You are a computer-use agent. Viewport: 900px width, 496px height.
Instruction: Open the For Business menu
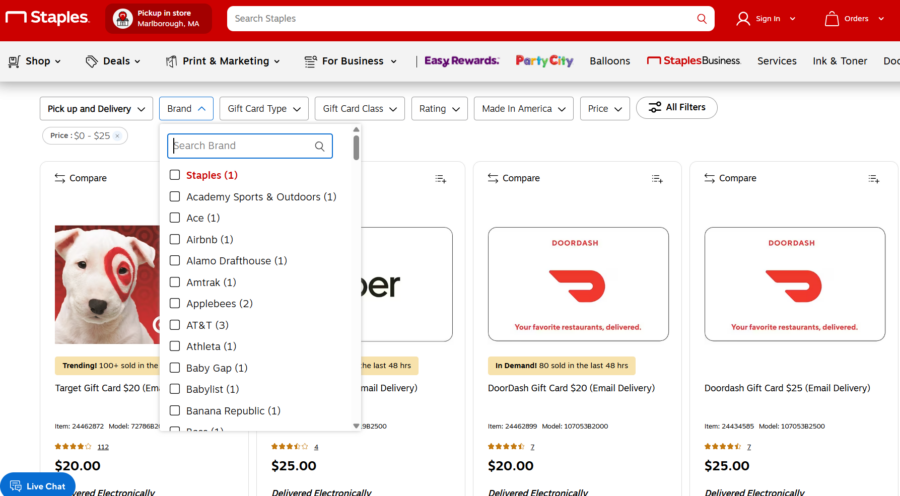point(351,61)
